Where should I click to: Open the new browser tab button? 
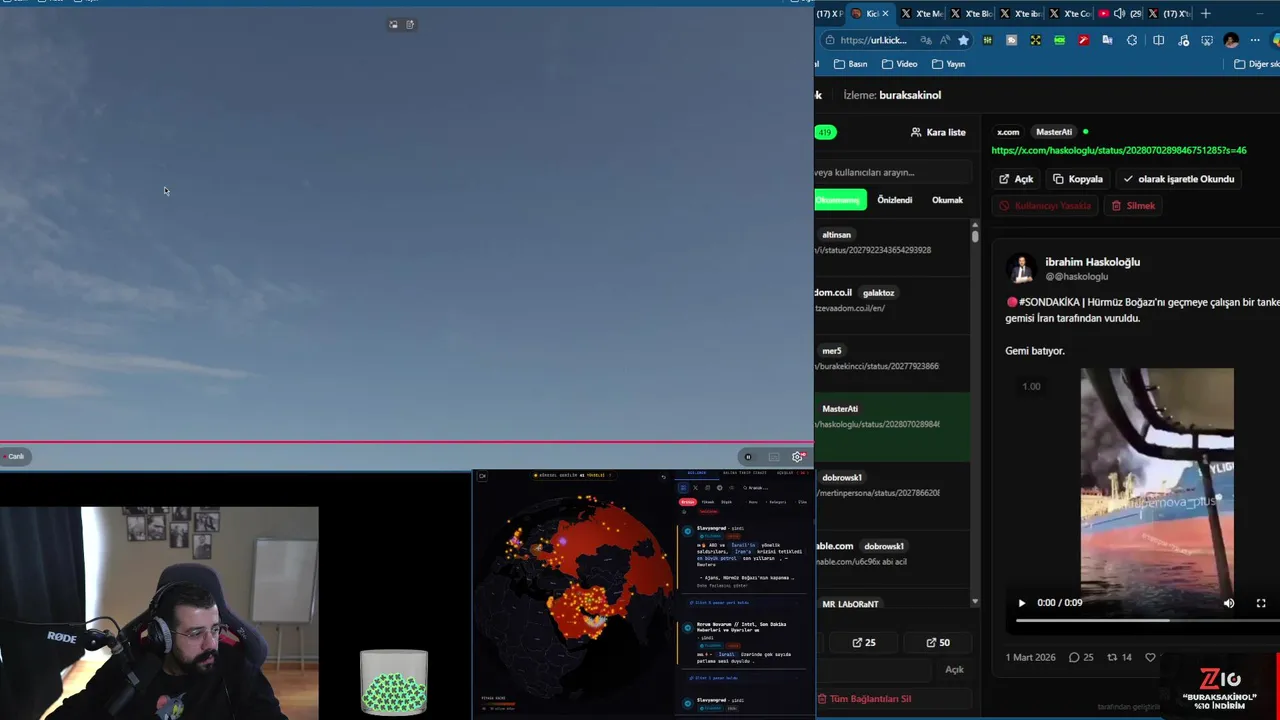tap(1205, 13)
